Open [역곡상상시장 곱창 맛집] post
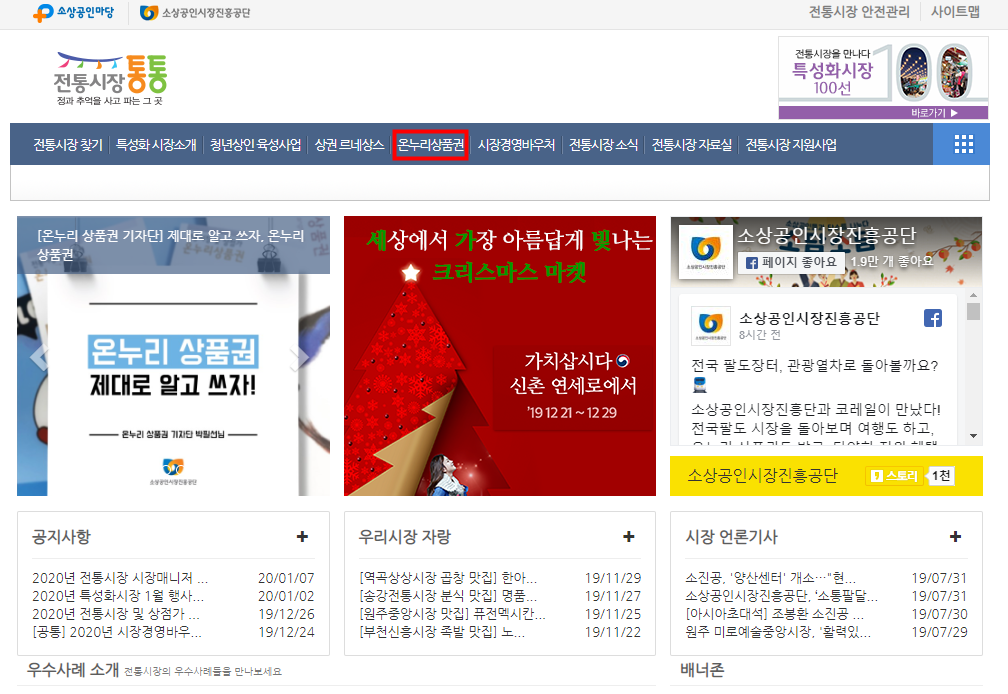The height and width of the screenshot is (694, 1008). tap(448, 578)
